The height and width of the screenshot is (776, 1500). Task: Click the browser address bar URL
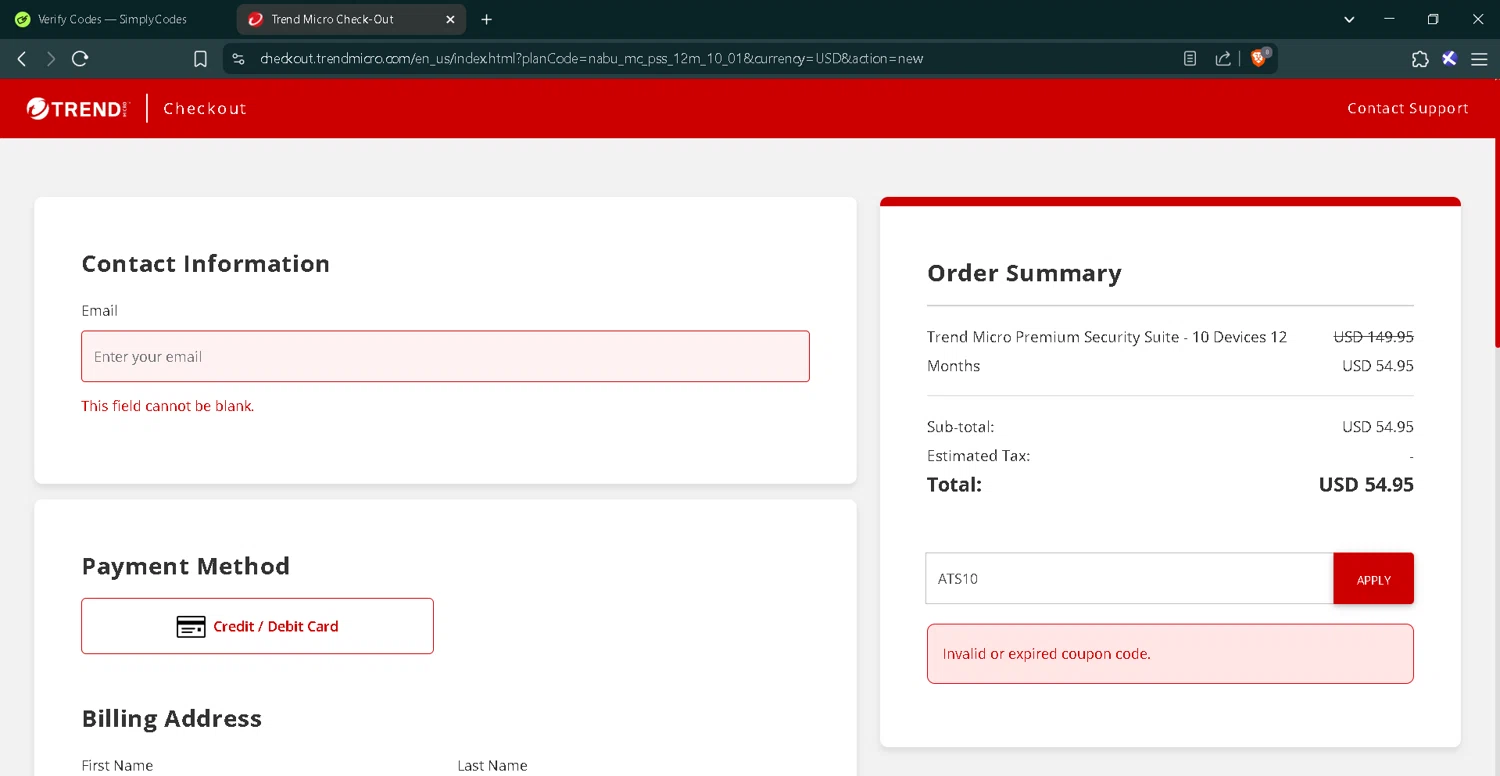click(591, 59)
